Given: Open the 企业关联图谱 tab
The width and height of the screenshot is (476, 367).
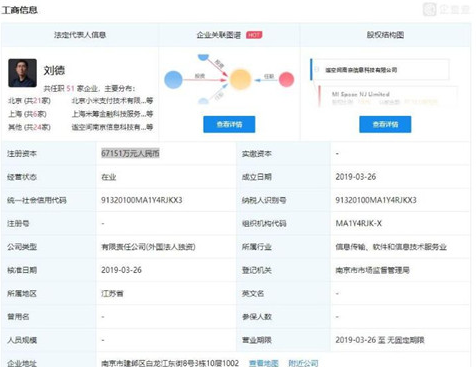Looking at the screenshot, I should (x=219, y=35).
